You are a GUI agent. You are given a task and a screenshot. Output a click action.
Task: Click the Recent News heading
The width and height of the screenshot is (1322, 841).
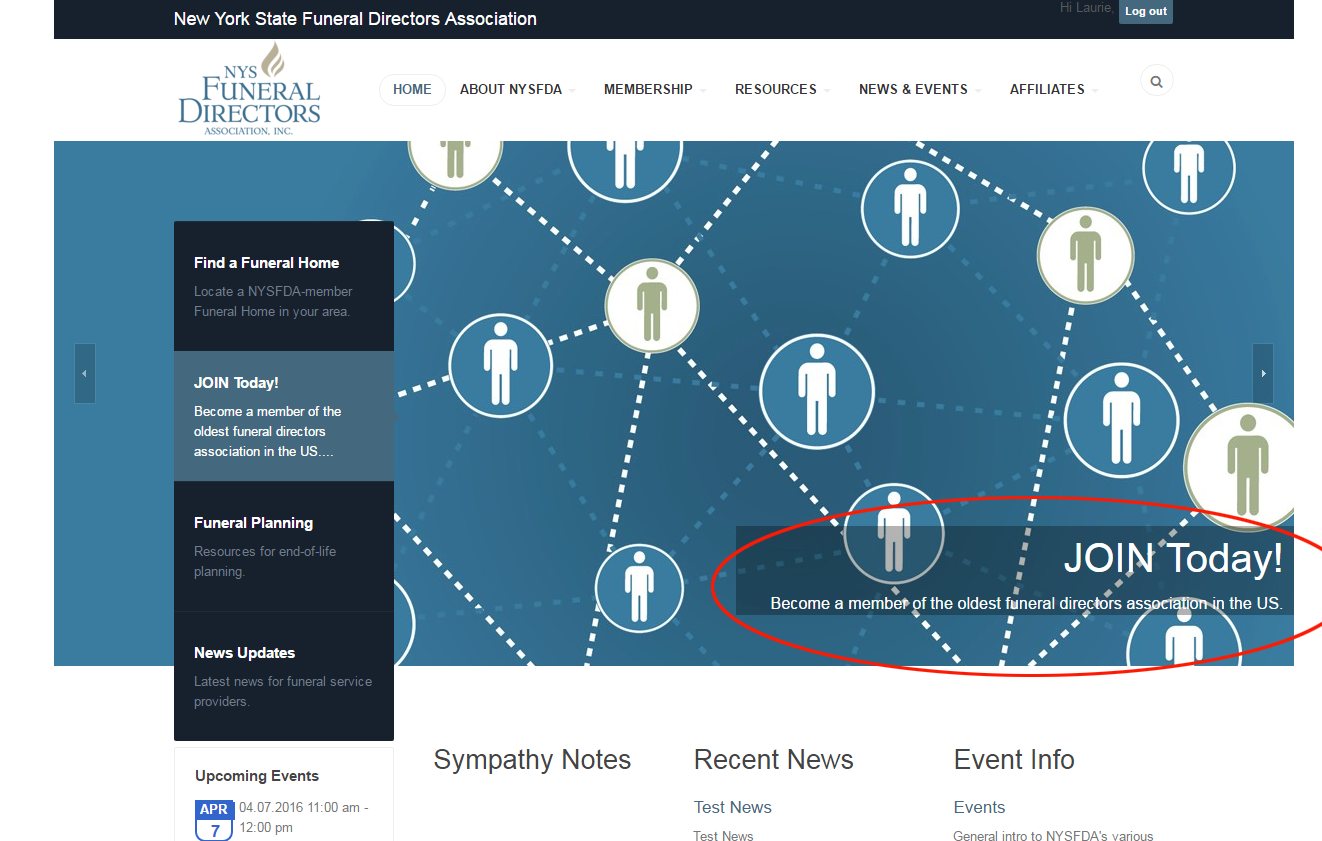point(774,760)
